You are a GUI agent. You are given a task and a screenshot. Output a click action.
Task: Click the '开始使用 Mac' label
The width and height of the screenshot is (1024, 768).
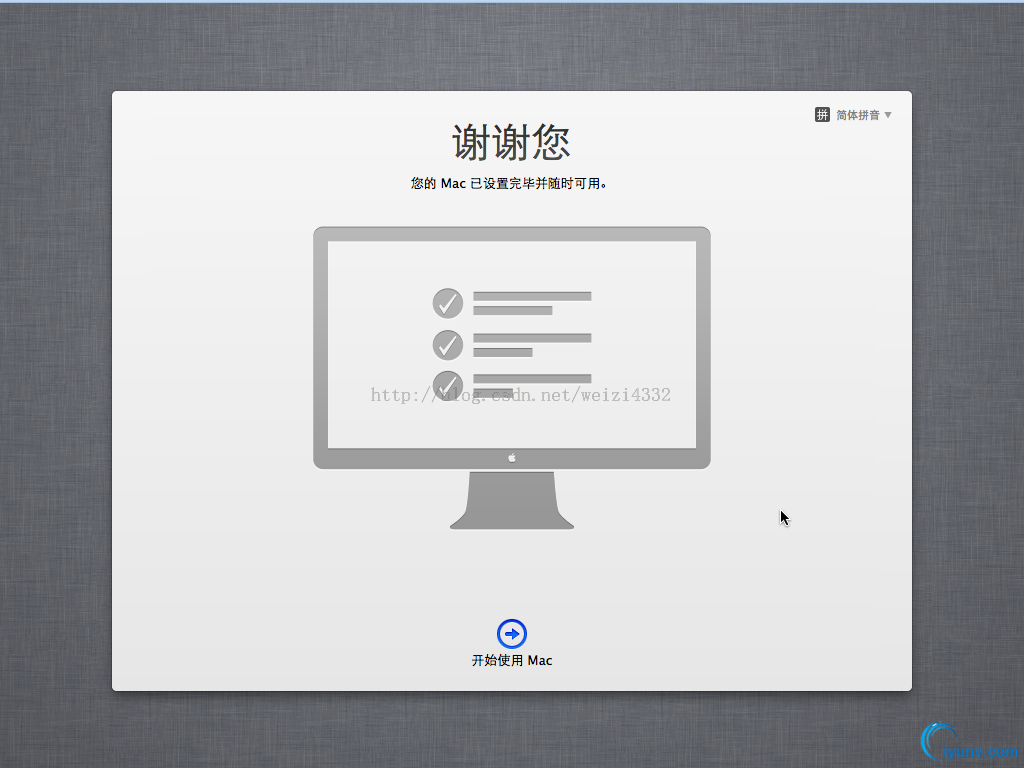pyautogui.click(x=512, y=660)
